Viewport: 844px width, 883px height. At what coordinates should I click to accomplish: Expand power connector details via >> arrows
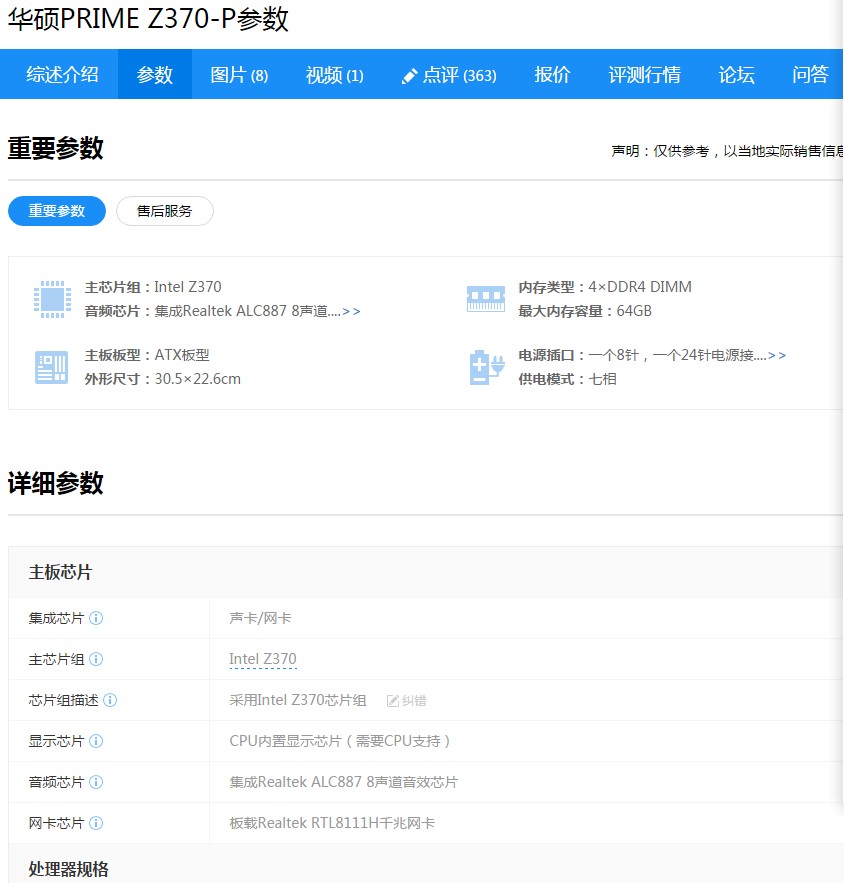pyautogui.click(x=777, y=355)
